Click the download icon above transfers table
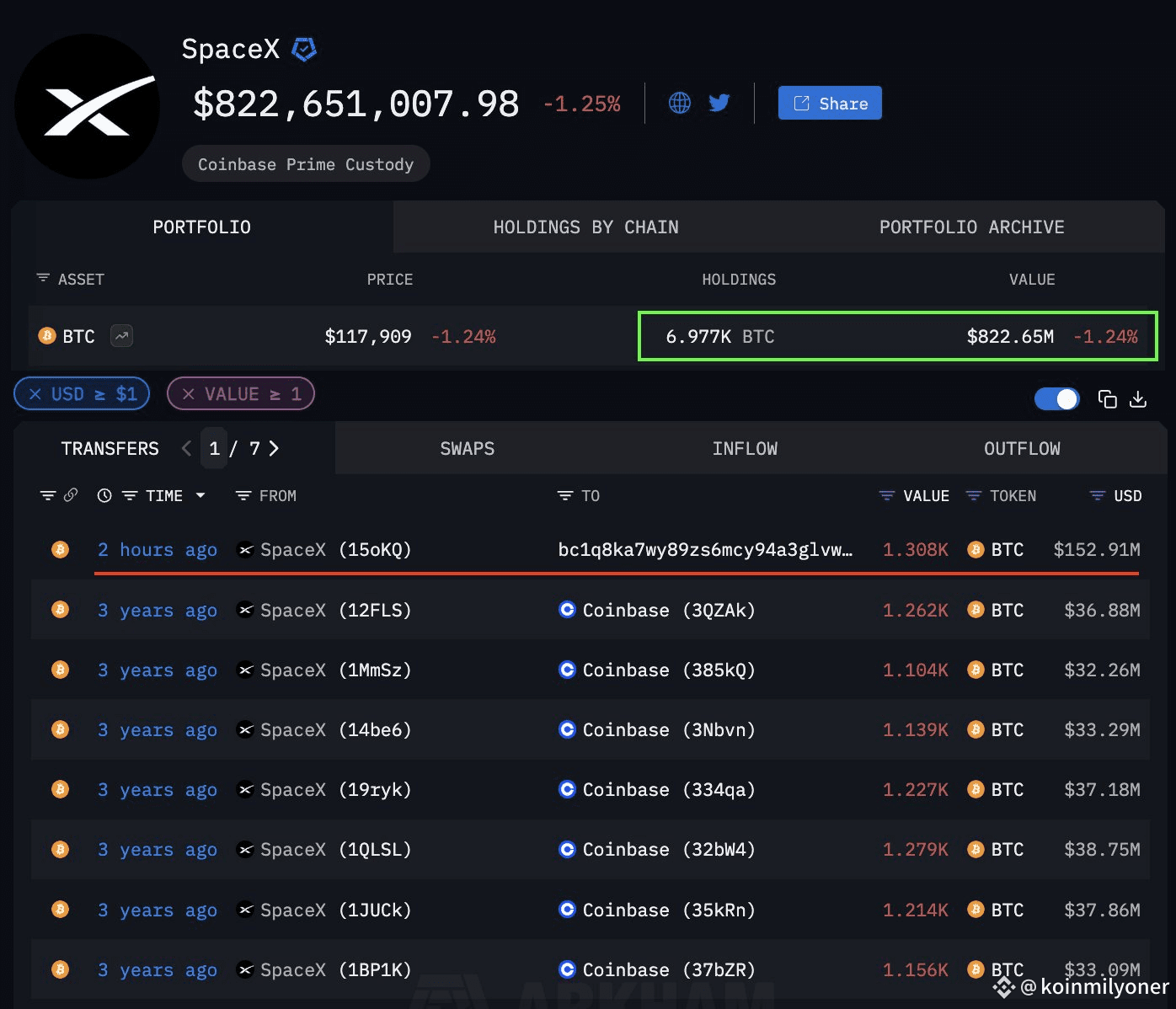Viewport: 1176px width, 1009px height. coord(1138,398)
